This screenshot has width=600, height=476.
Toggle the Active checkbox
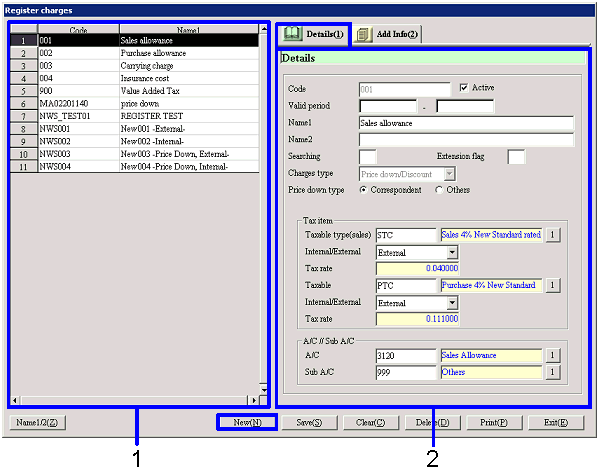463,88
